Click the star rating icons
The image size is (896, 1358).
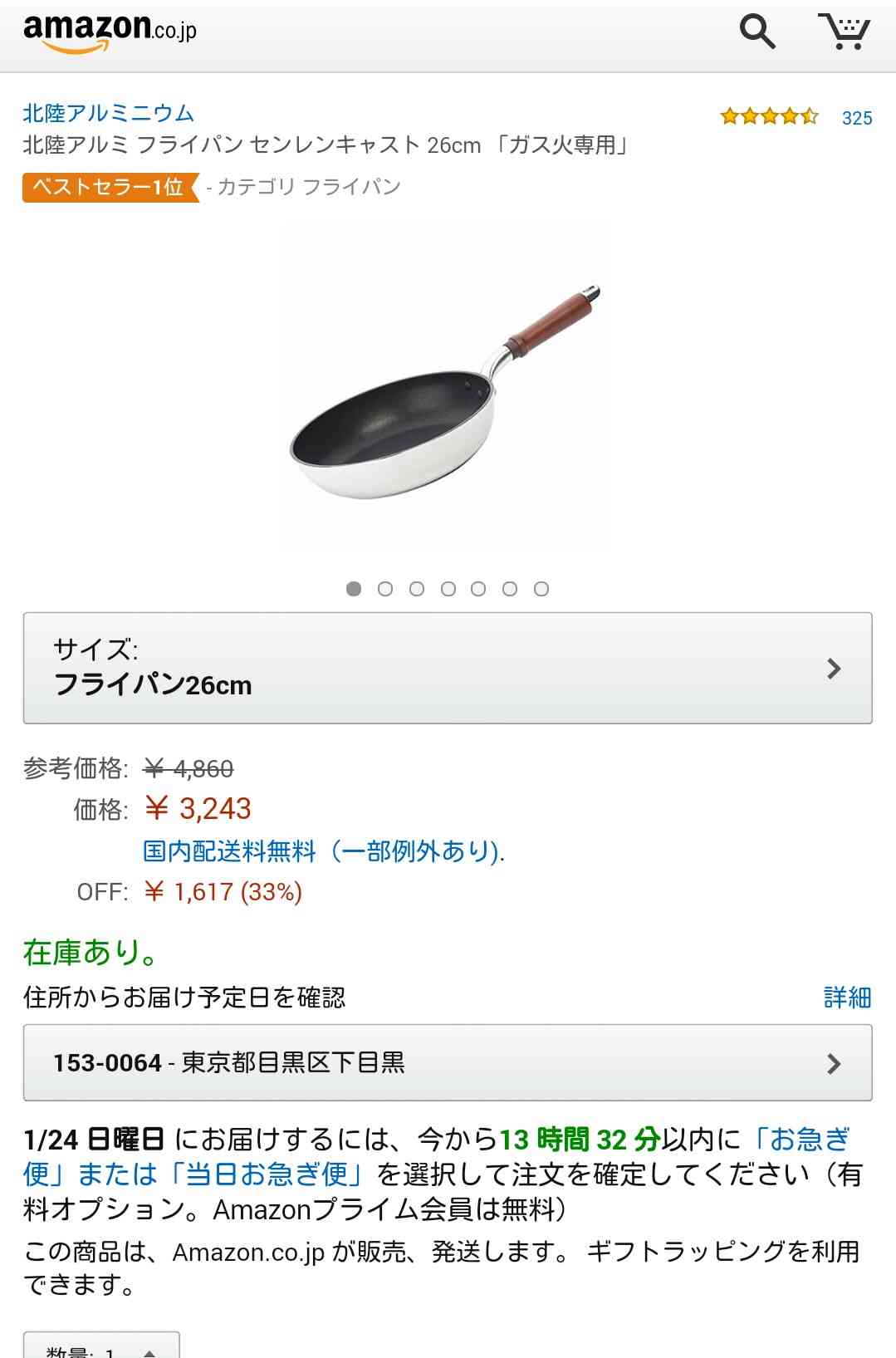(x=769, y=116)
